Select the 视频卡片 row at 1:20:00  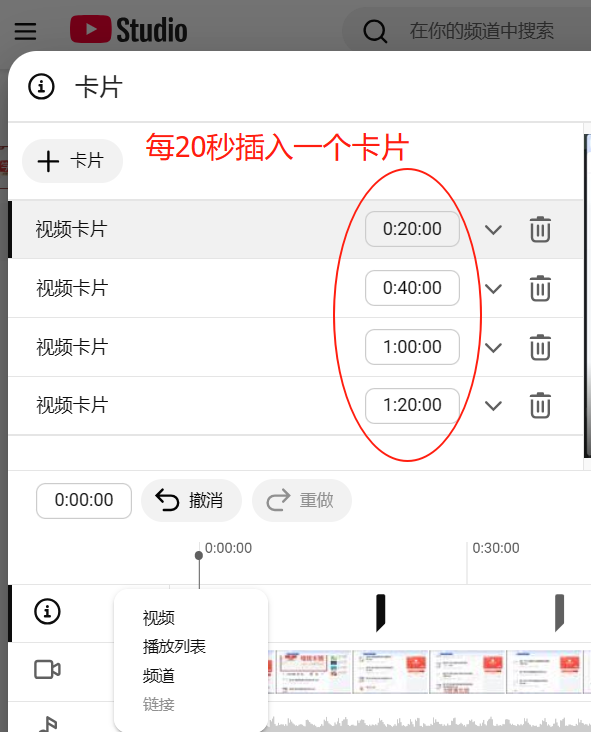tap(296, 405)
